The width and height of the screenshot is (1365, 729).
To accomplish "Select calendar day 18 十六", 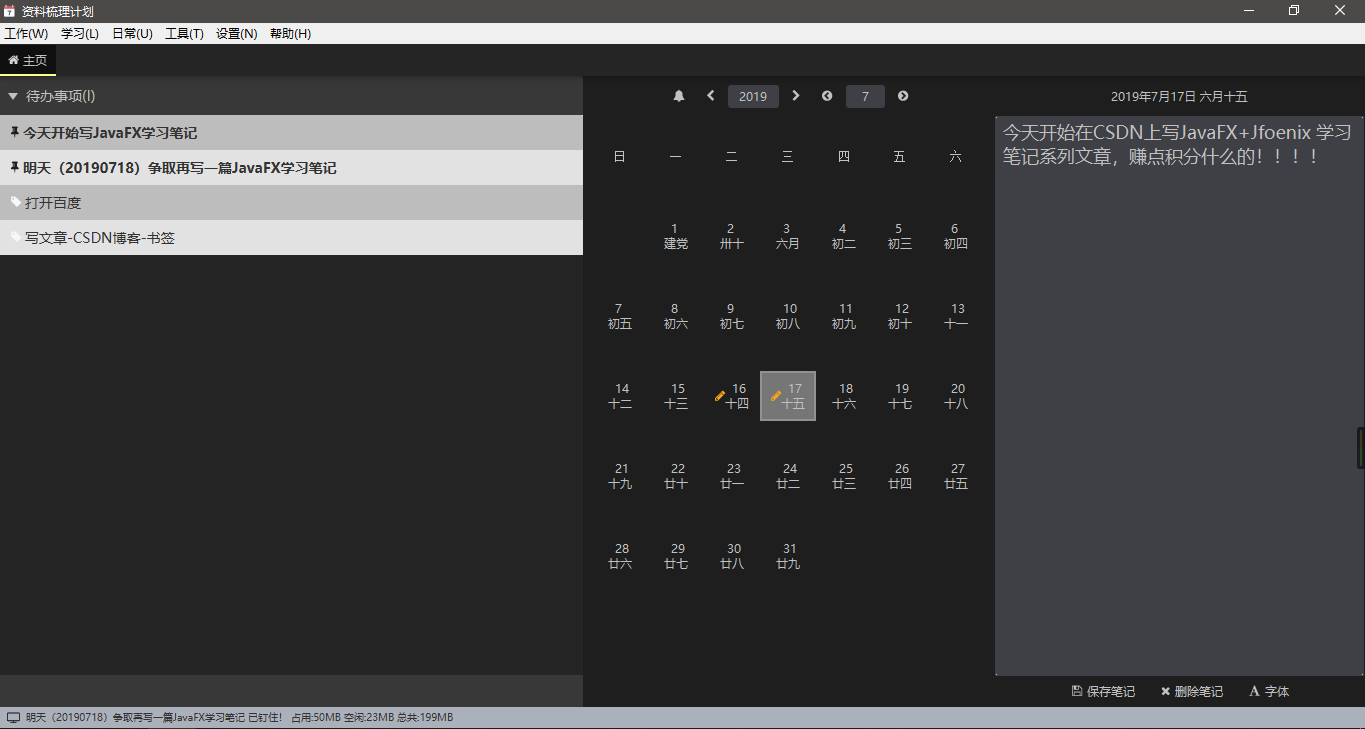I will click(x=844, y=396).
